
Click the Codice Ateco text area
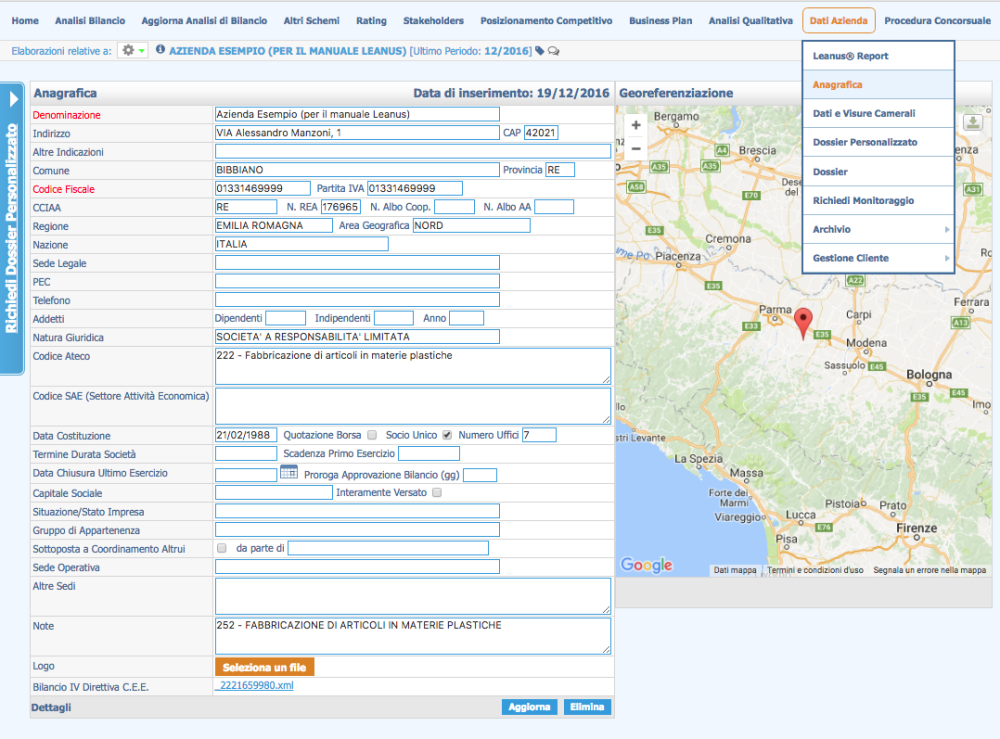tap(413, 366)
